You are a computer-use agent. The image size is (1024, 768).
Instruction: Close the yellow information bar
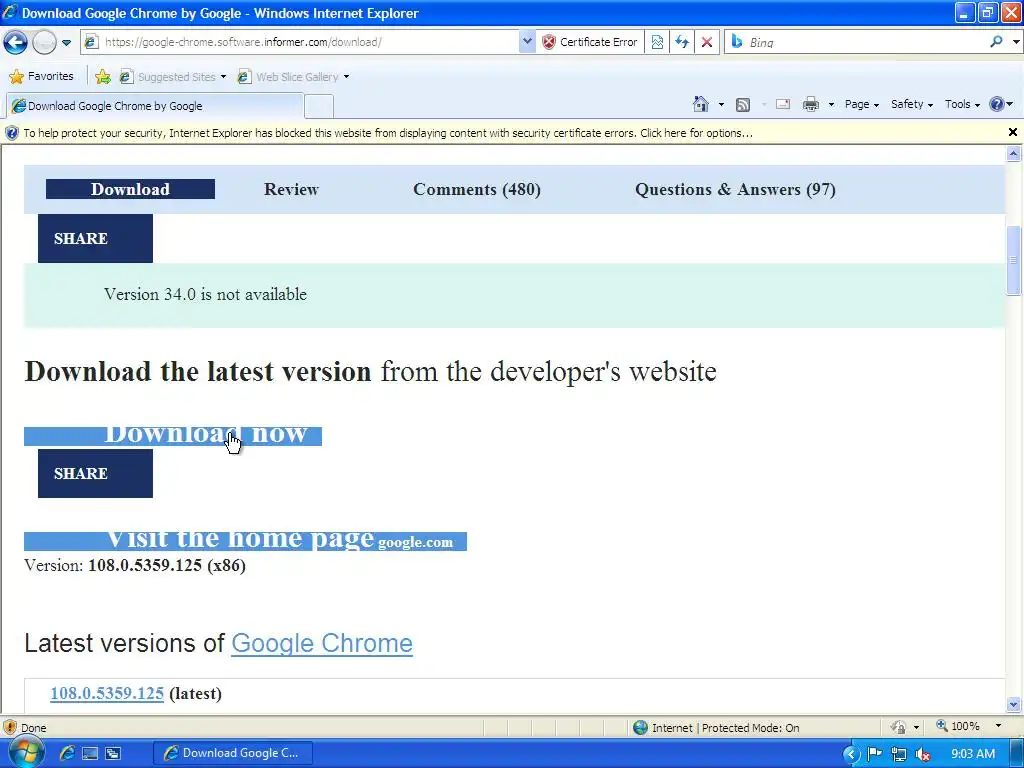1013,132
